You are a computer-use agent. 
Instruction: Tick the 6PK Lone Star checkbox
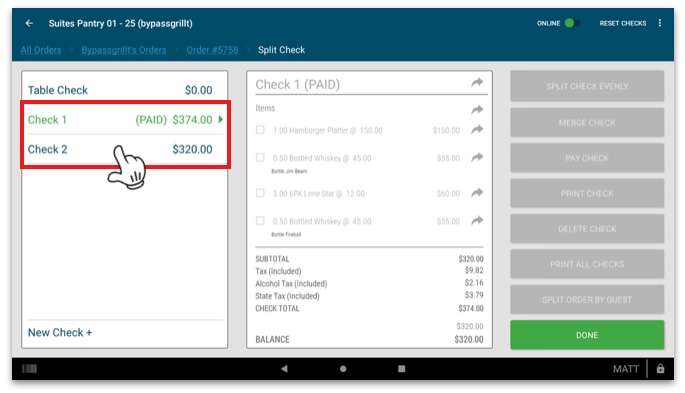[x=260, y=193]
